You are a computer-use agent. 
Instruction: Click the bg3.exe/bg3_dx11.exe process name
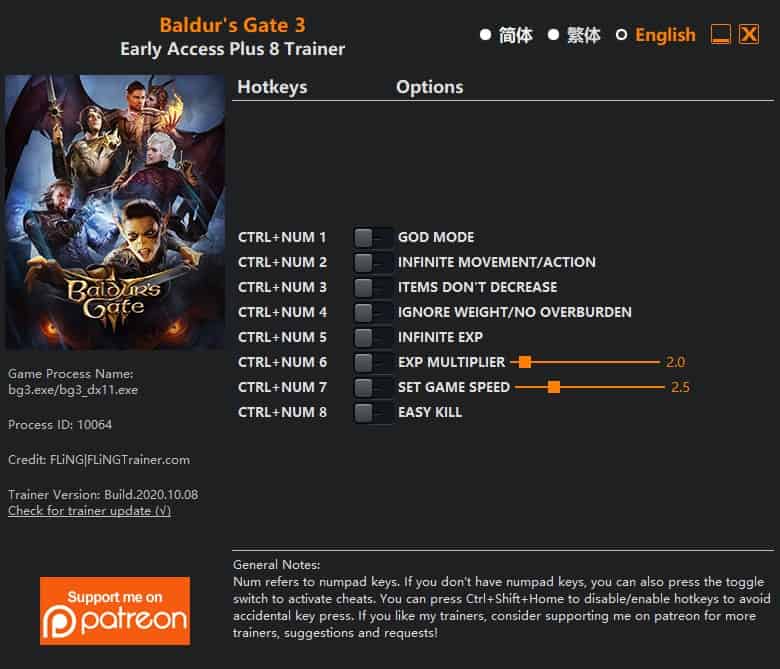[x=73, y=390]
